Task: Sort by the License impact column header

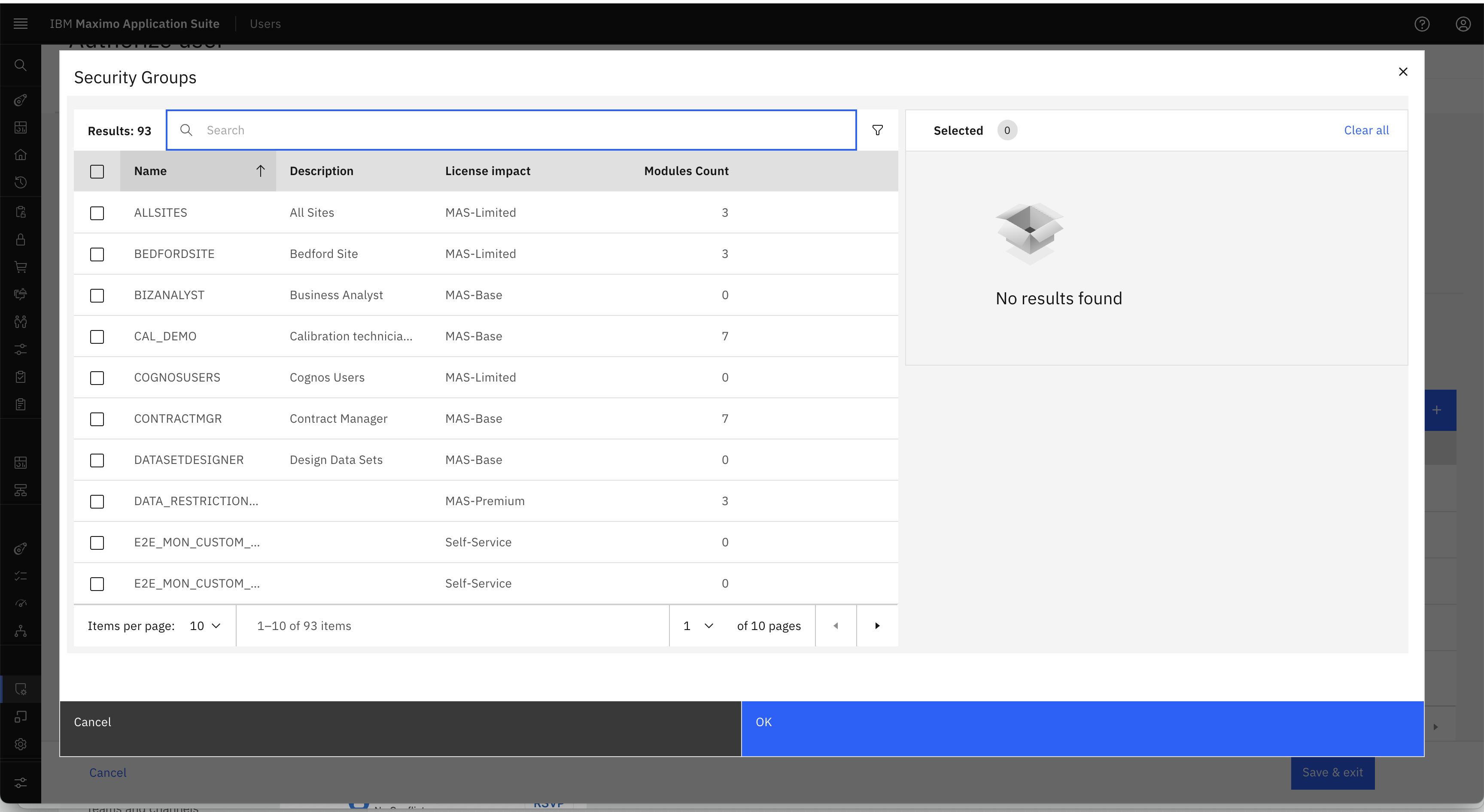Action: pos(487,171)
